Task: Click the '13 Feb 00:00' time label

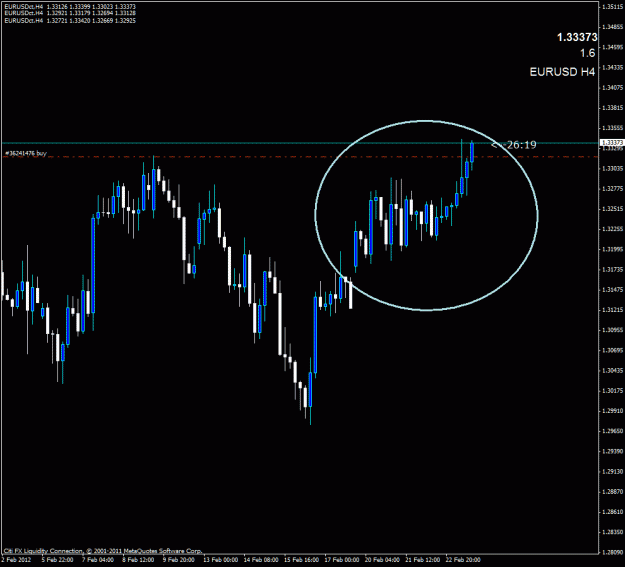Action: click(220, 560)
